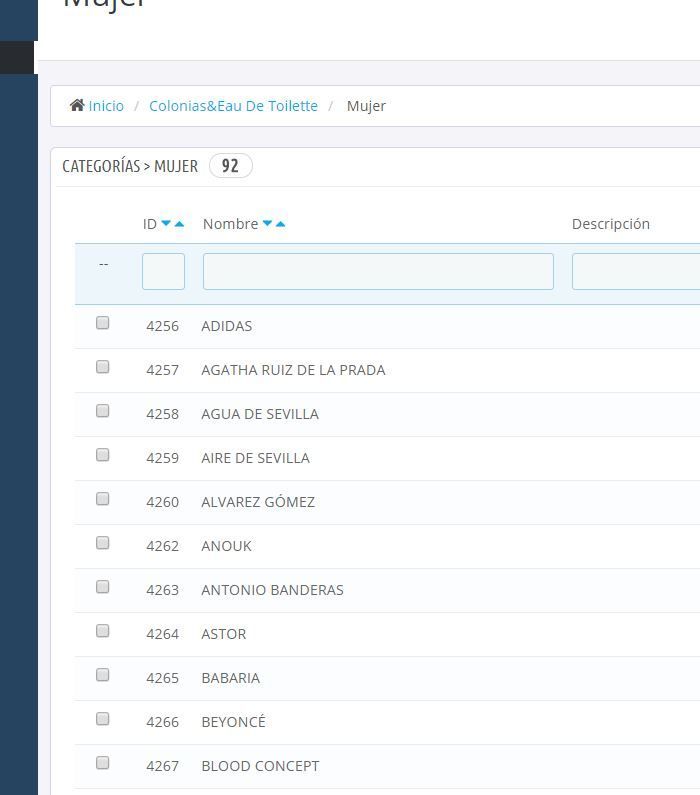Focus the Descripción filter input field
700x795 pixels.
(x=636, y=272)
